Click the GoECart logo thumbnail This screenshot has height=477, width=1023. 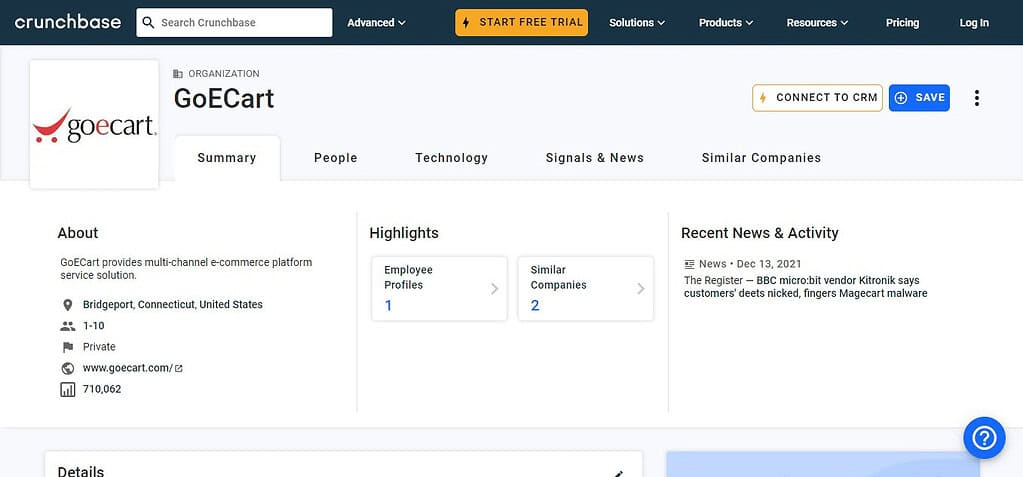(94, 125)
